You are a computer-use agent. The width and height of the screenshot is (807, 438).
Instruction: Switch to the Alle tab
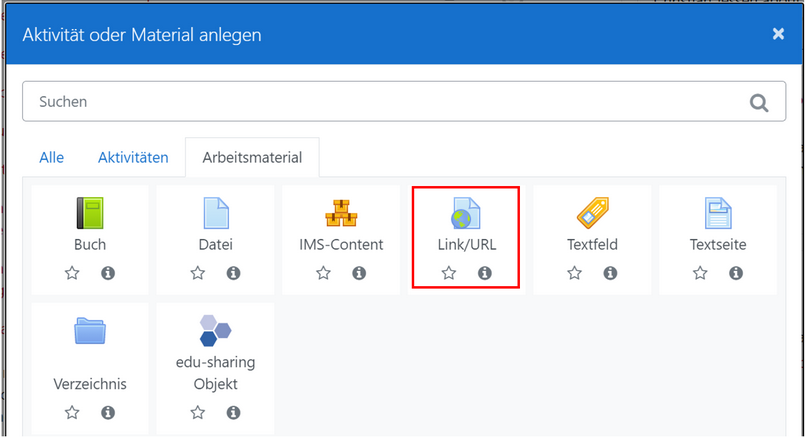pyautogui.click(x=51, y=158)
